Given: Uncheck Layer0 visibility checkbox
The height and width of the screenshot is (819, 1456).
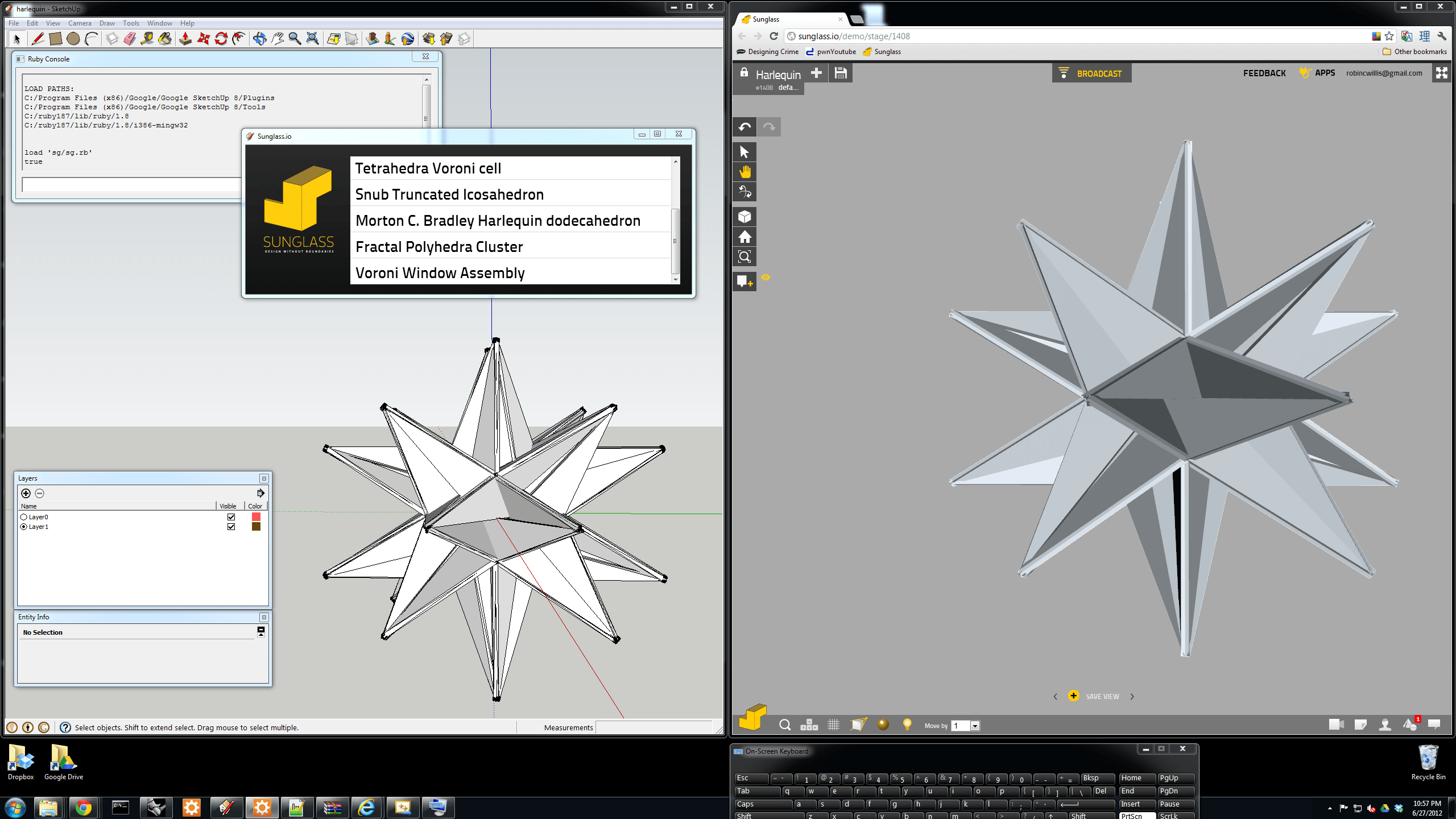Looking at the screenshot, I should pyautogui.click(x=231, y=517).
